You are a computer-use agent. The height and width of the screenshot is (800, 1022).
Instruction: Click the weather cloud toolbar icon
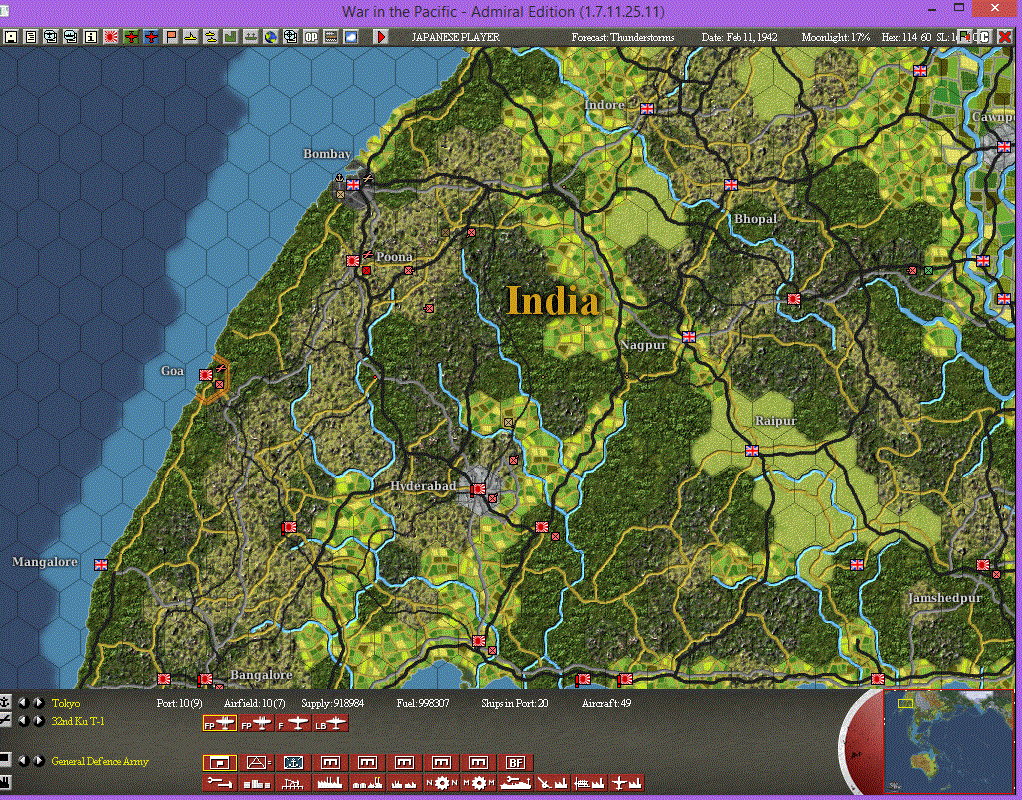click(x=351, y=37)
